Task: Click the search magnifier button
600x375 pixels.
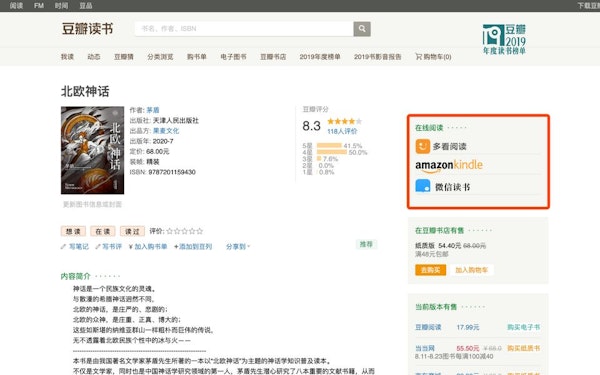Action: (362, 29)
